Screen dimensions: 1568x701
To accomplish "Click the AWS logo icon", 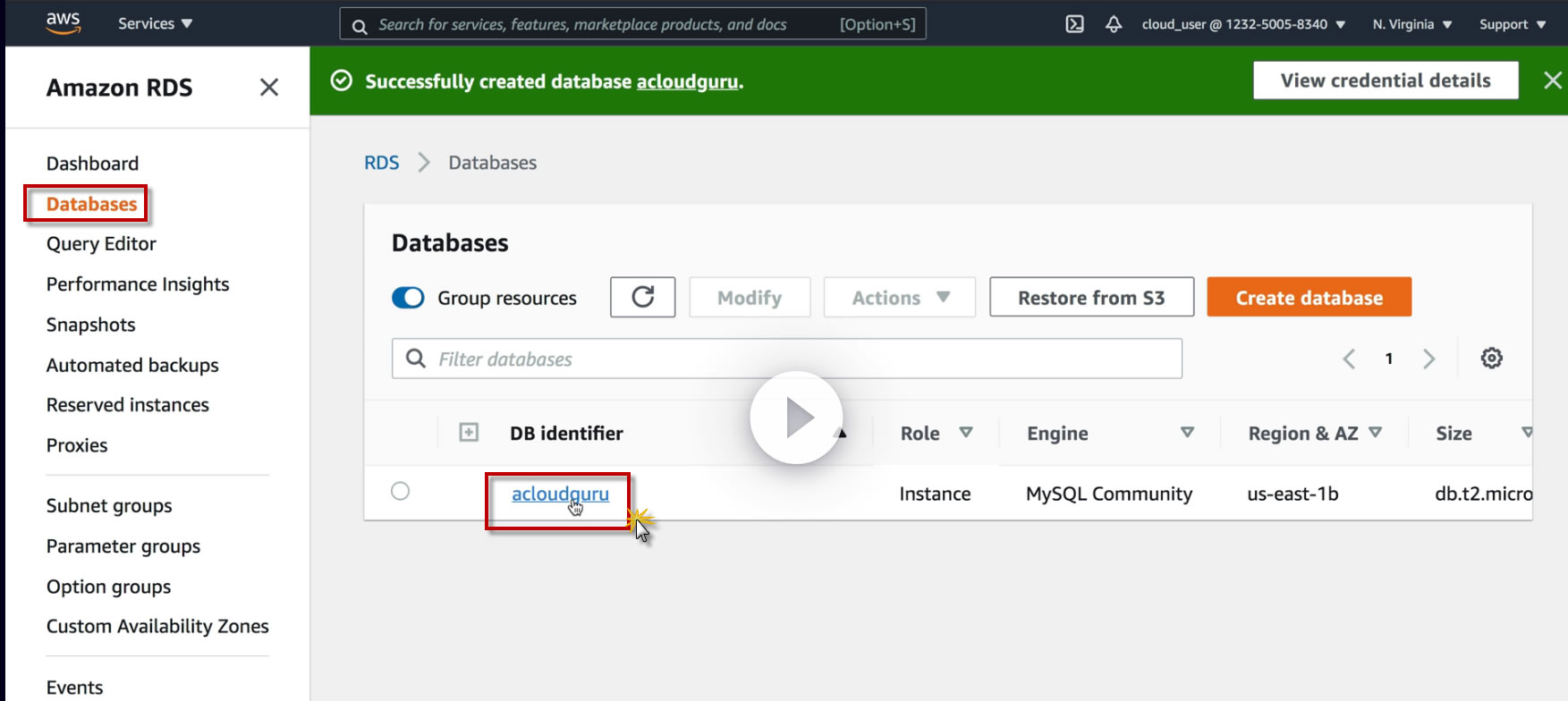I will tap(63, 23).
